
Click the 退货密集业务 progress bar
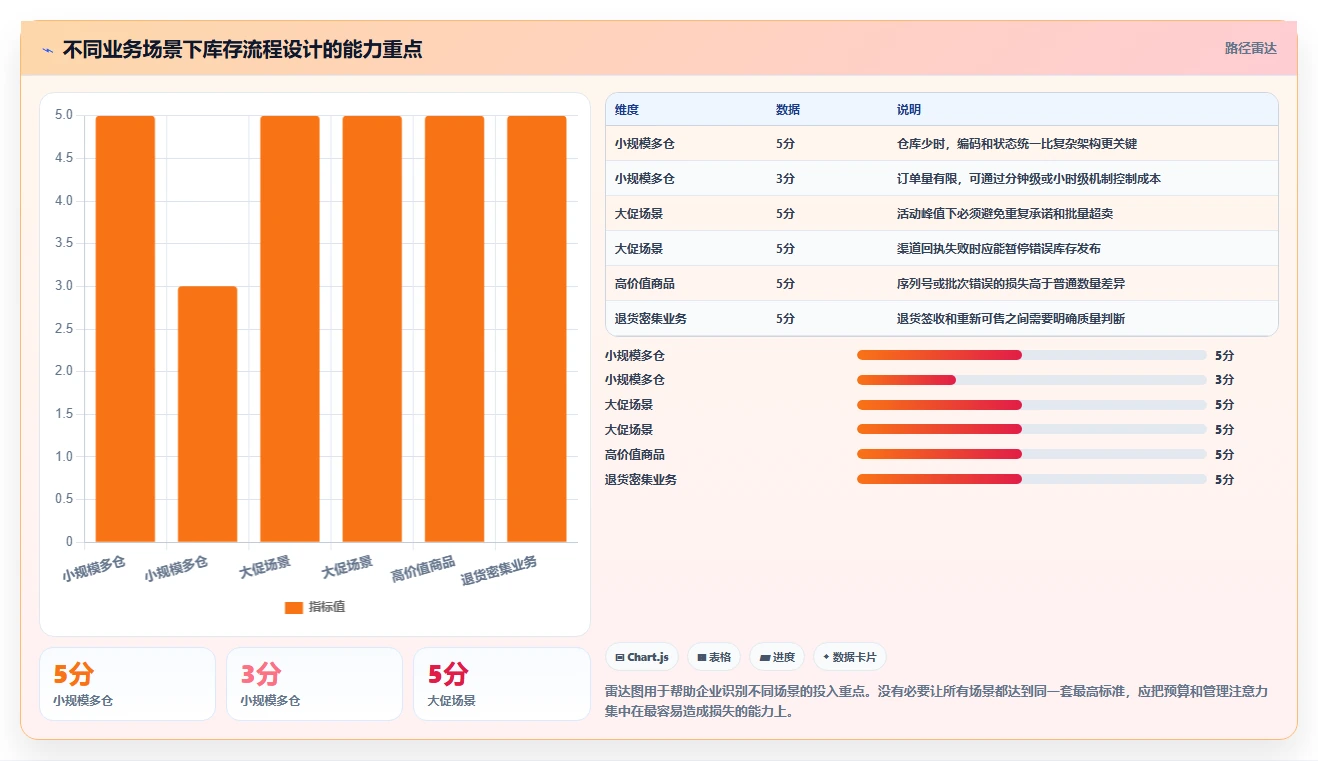click(1032, 480)
